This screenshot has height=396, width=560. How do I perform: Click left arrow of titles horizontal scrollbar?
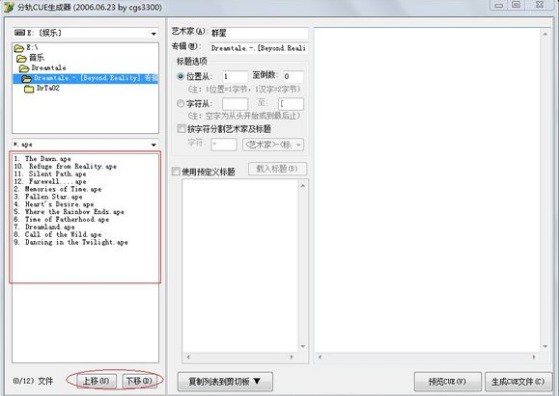click(188, 357)
